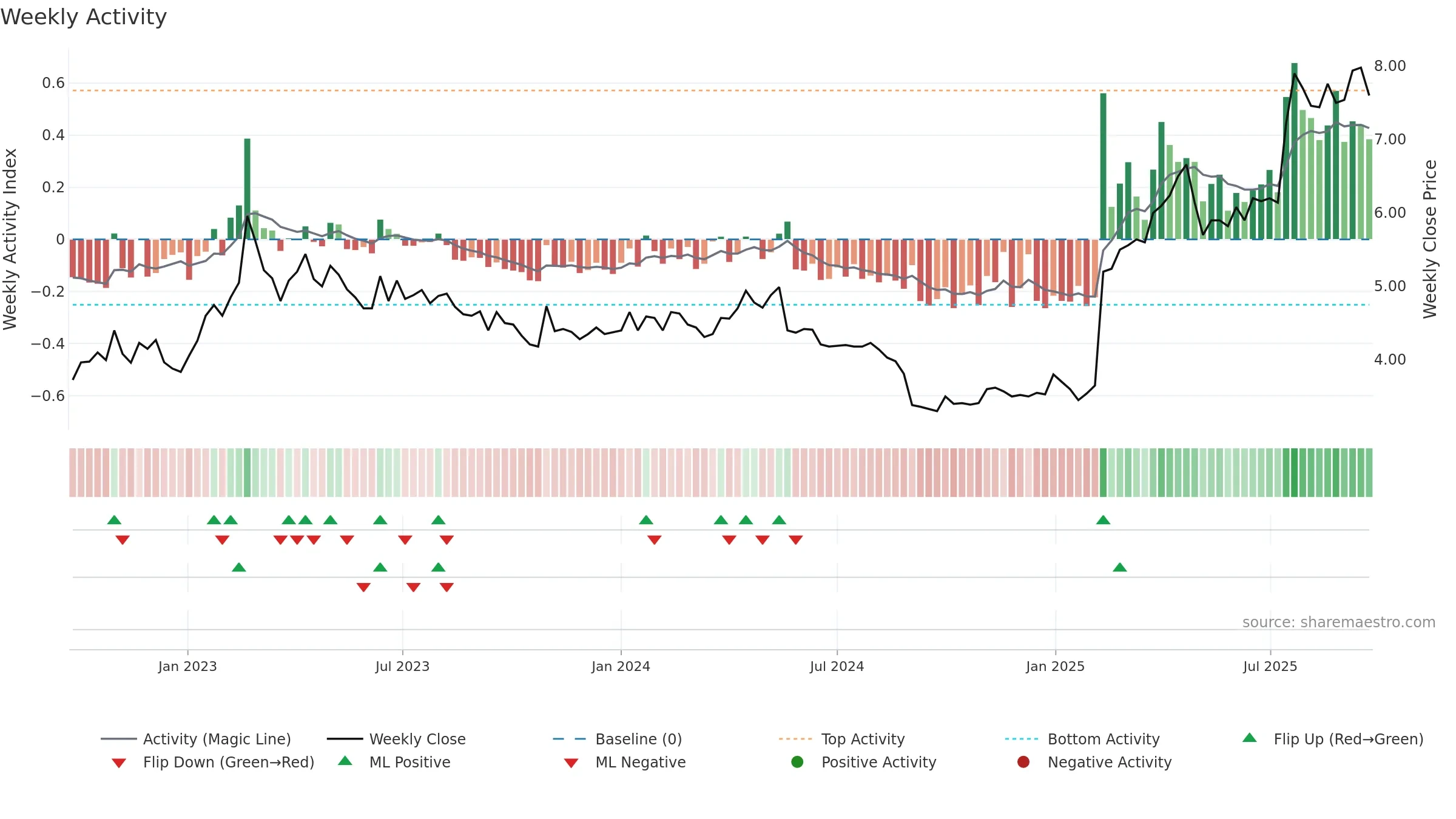Toggle ML Negative legend entry
Viewport: 1456px width, 819px height.
click(625, 762)
